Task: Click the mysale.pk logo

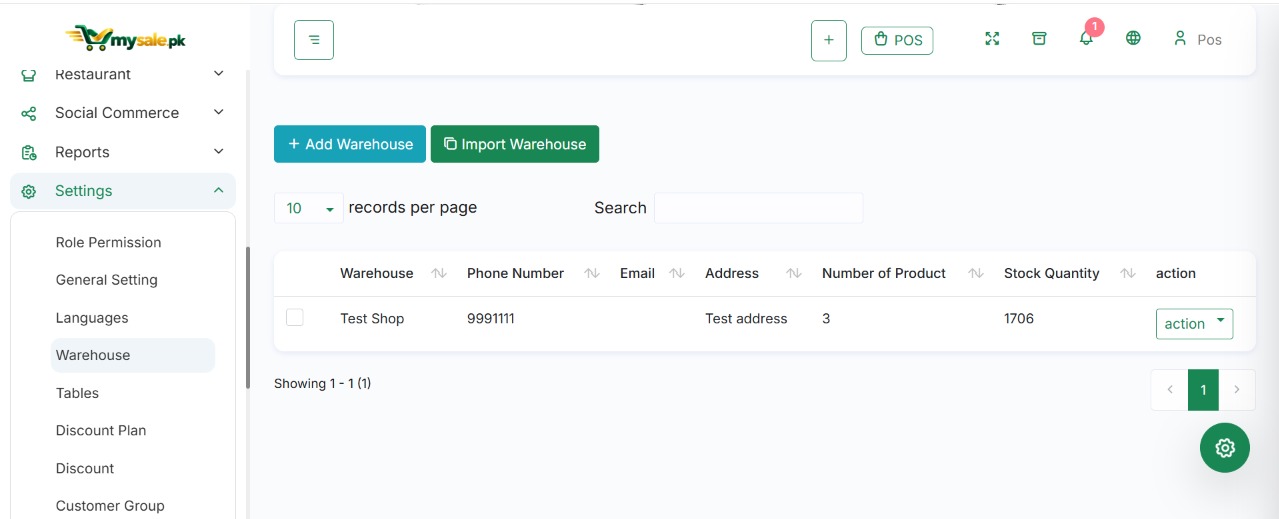Action: tap(125, 38)
